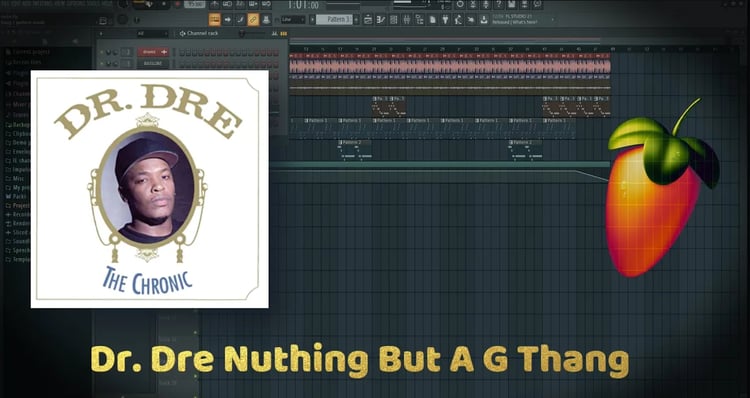Image resolution: width=750 pixels, height=398 pixels.
Task: Open the Pattern 3 selector dropdown
Action: click(x=333, y=20)
